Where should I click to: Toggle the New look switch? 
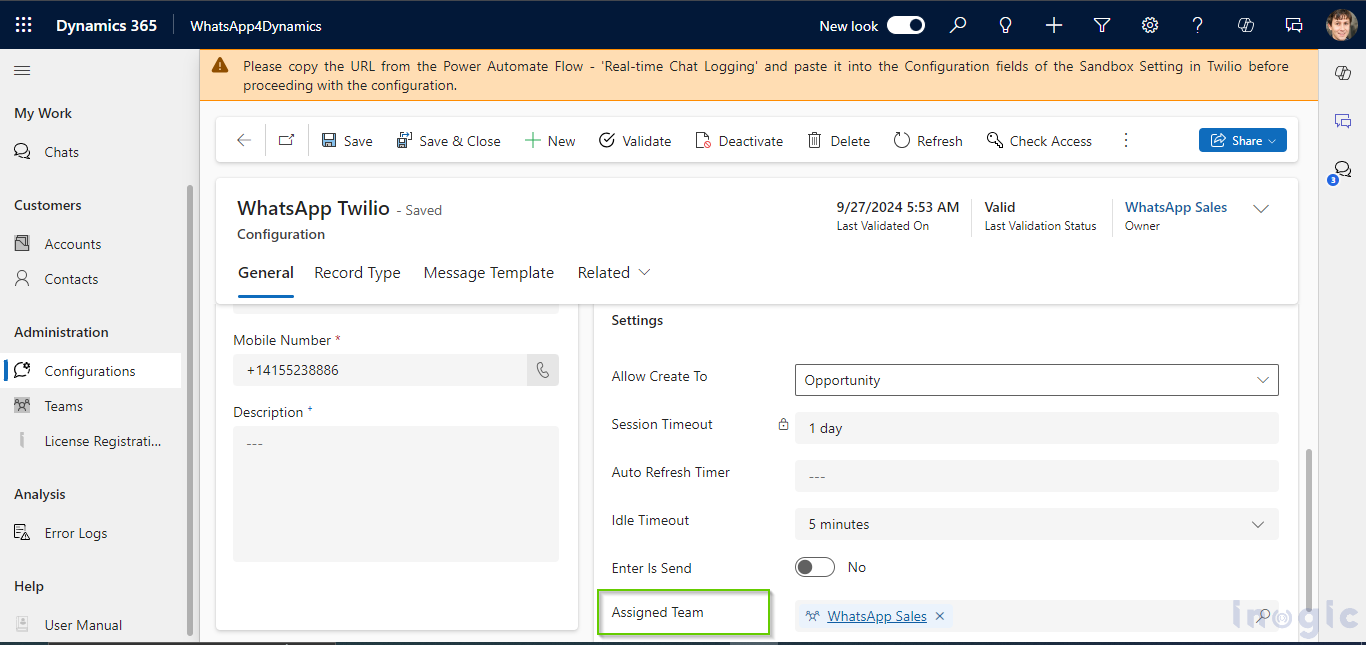[906, 26]
